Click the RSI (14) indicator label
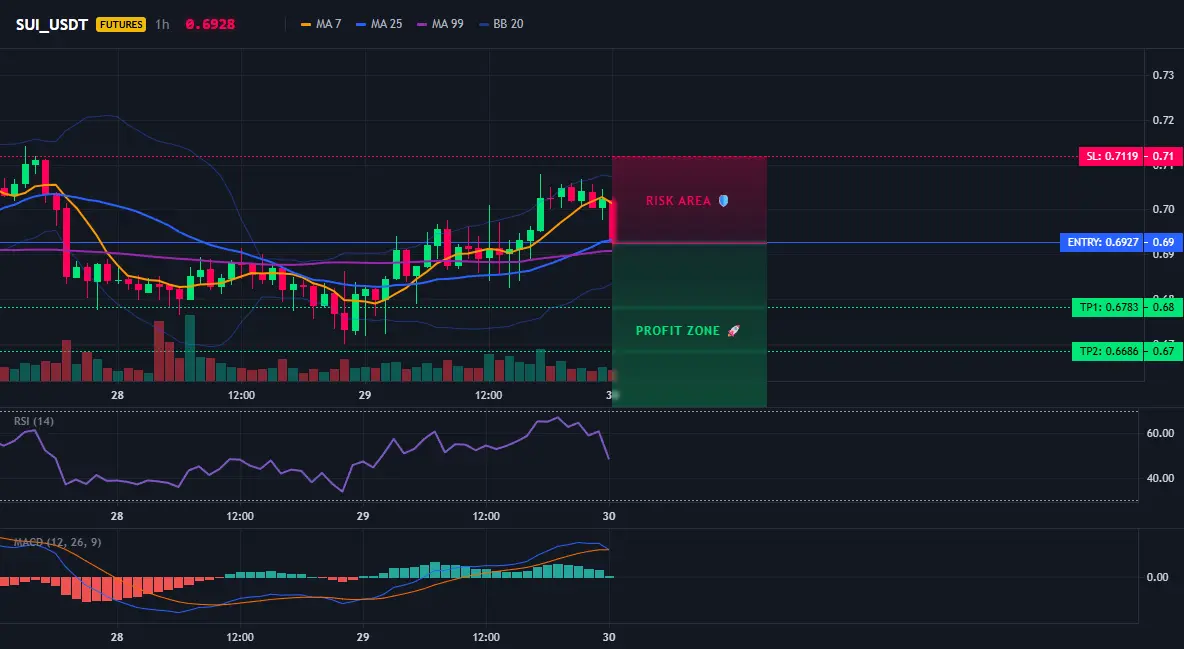The height and width of the screenshot is (649, 1184). [x=34, y=421]
